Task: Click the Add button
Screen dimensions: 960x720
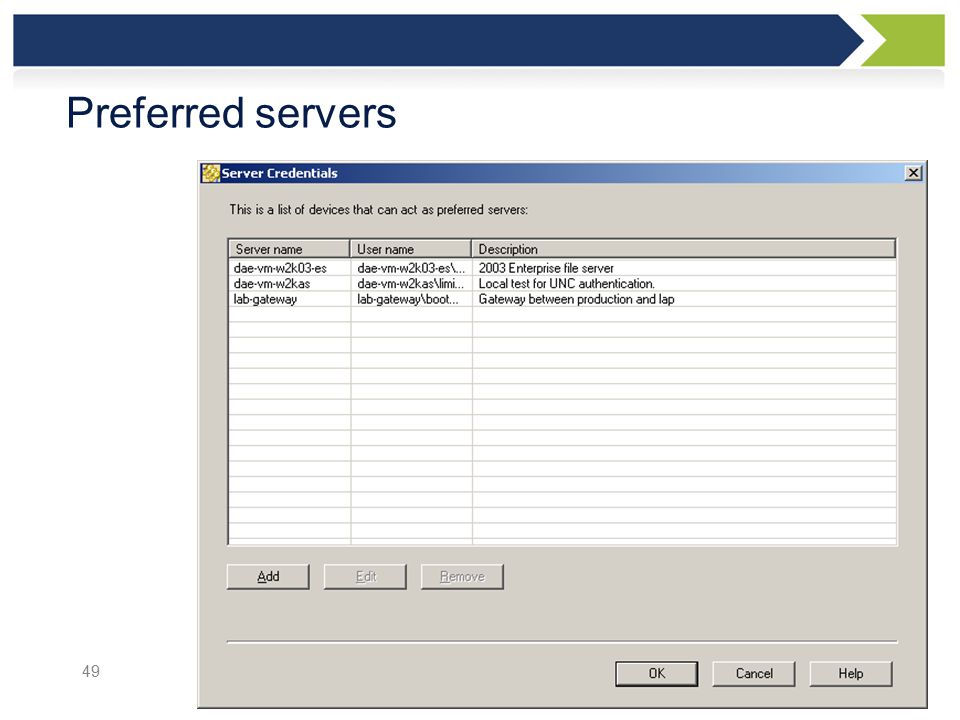Action: point(268,577)
